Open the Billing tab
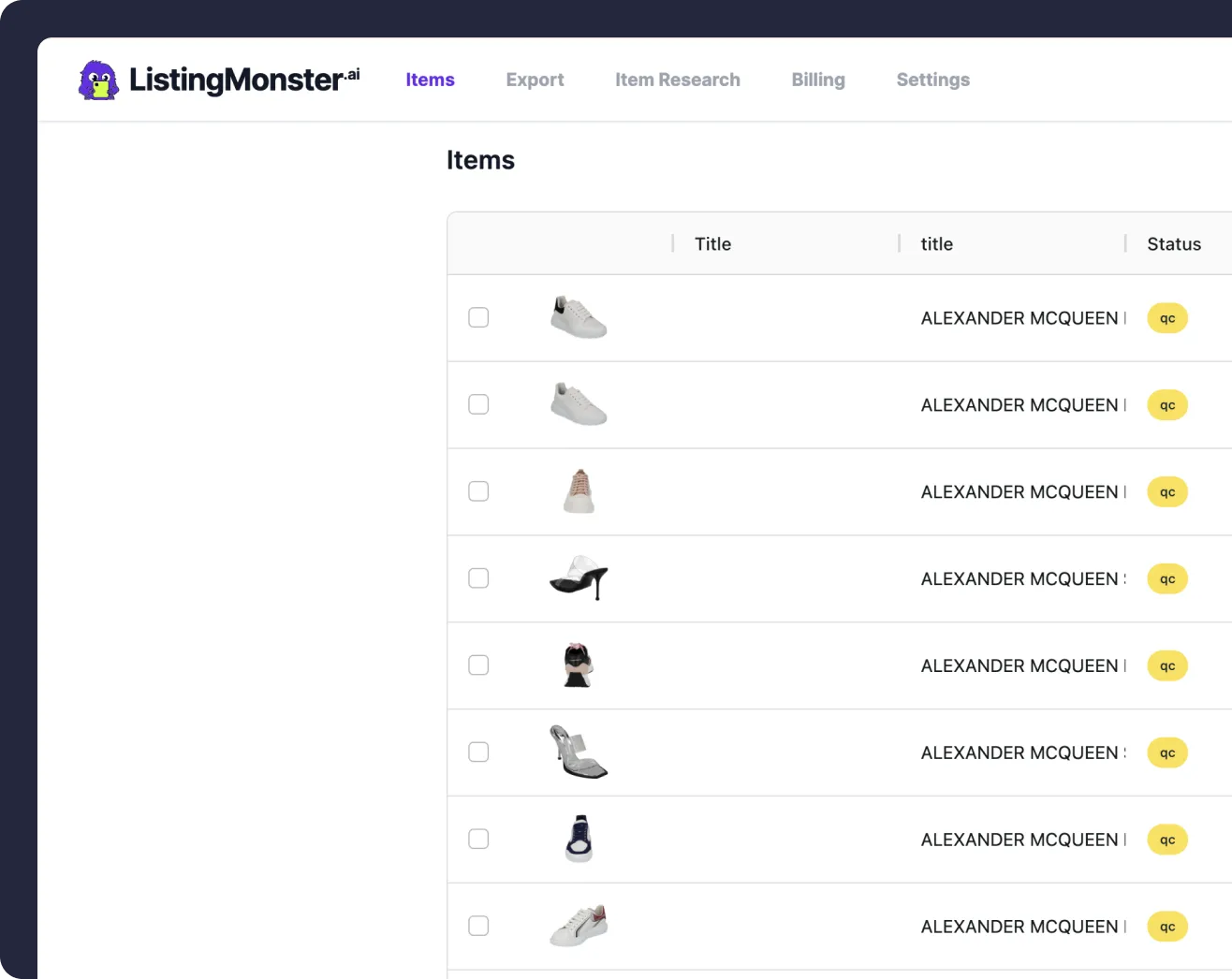This screenshot has height=979, width=1232. point(818,80)
